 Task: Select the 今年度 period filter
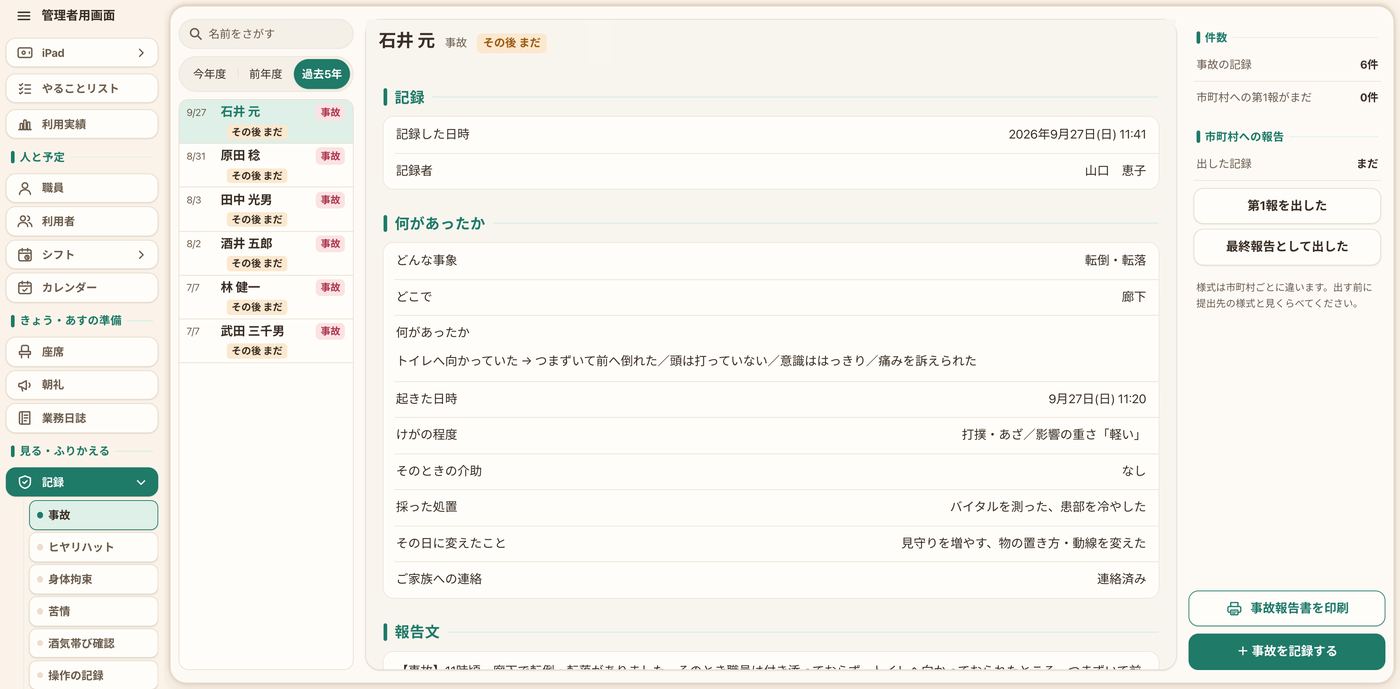pos(210,74)
